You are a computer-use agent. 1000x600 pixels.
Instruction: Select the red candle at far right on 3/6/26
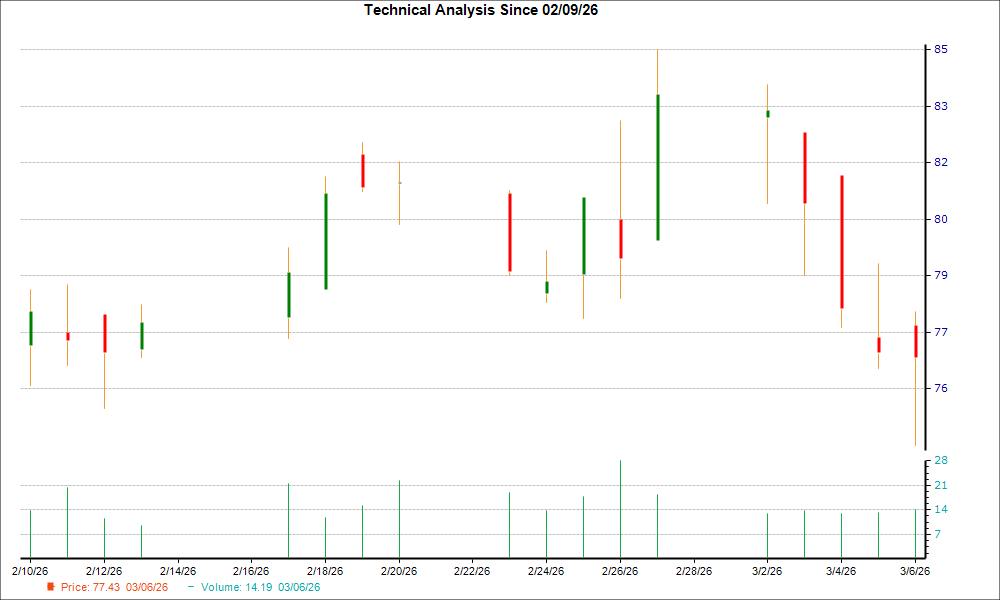[918, 340]
